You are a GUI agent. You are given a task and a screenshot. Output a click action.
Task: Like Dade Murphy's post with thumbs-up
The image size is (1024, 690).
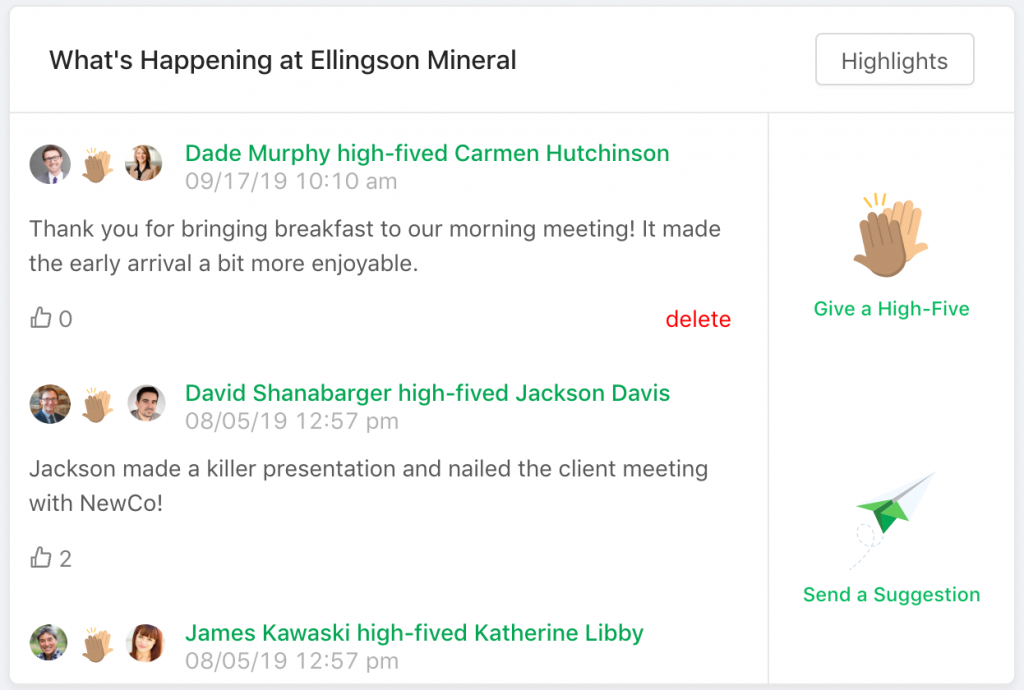40,318
